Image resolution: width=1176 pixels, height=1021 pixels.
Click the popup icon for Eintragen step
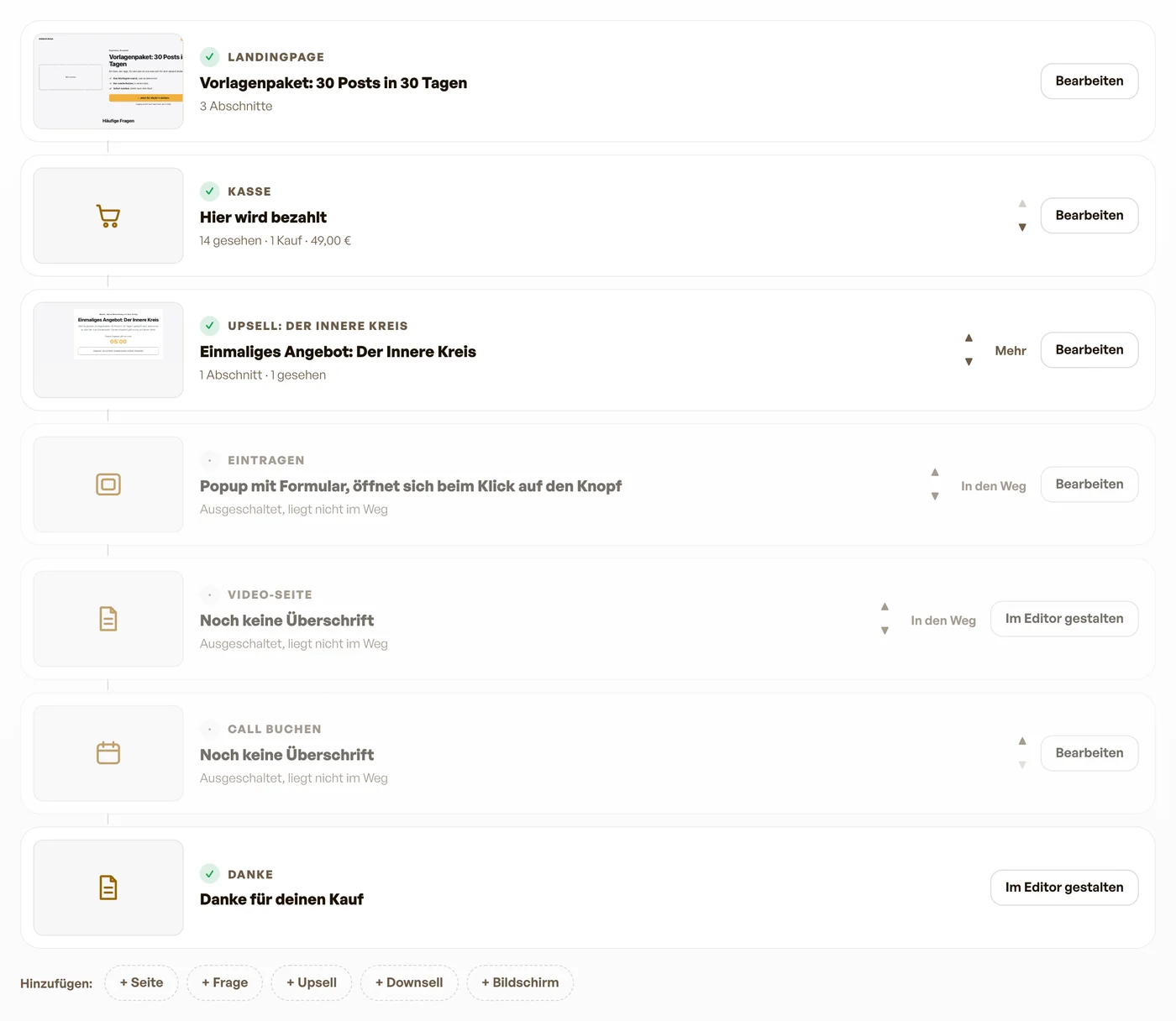[108, 484]
